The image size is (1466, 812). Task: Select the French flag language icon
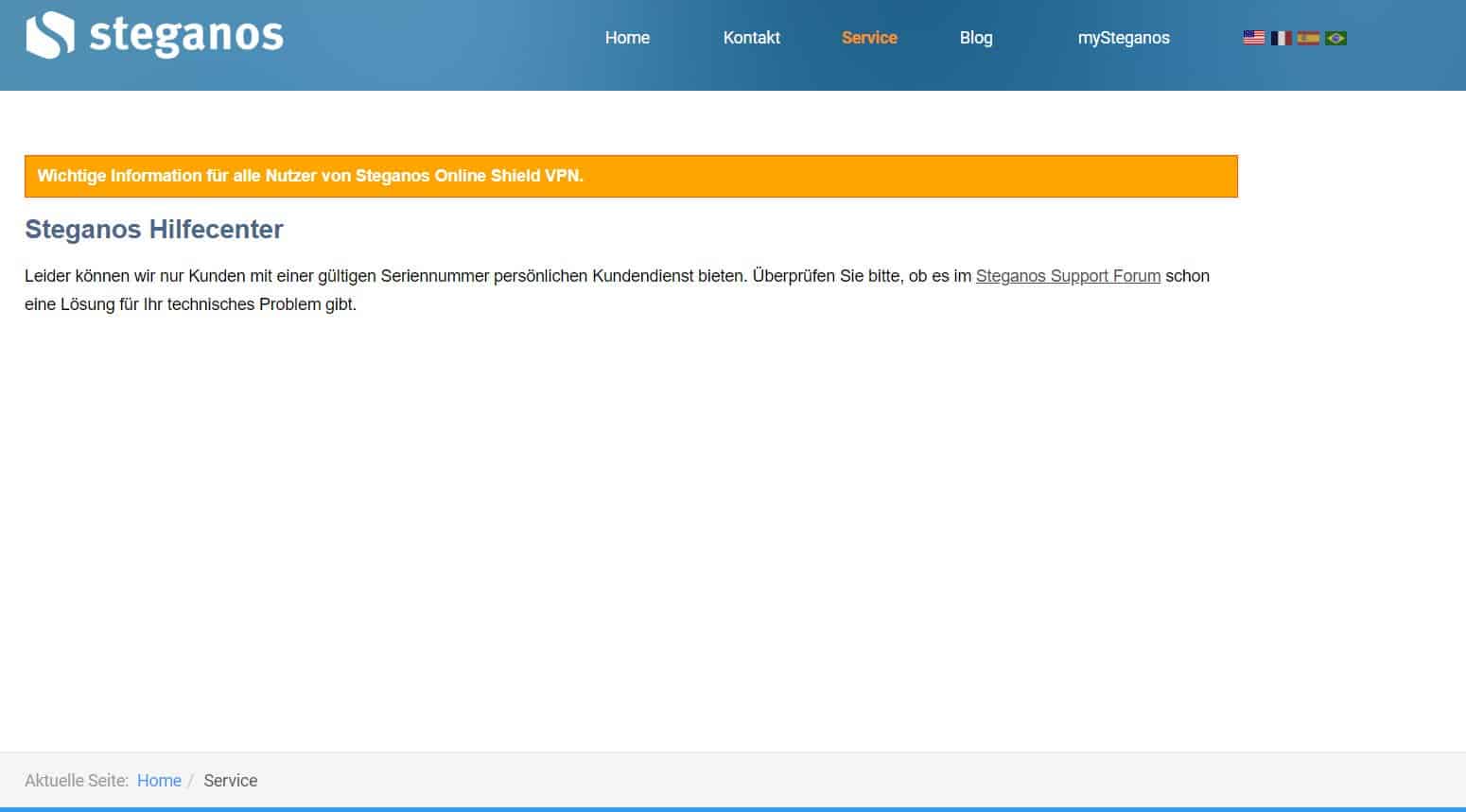tap(1281, 38)
